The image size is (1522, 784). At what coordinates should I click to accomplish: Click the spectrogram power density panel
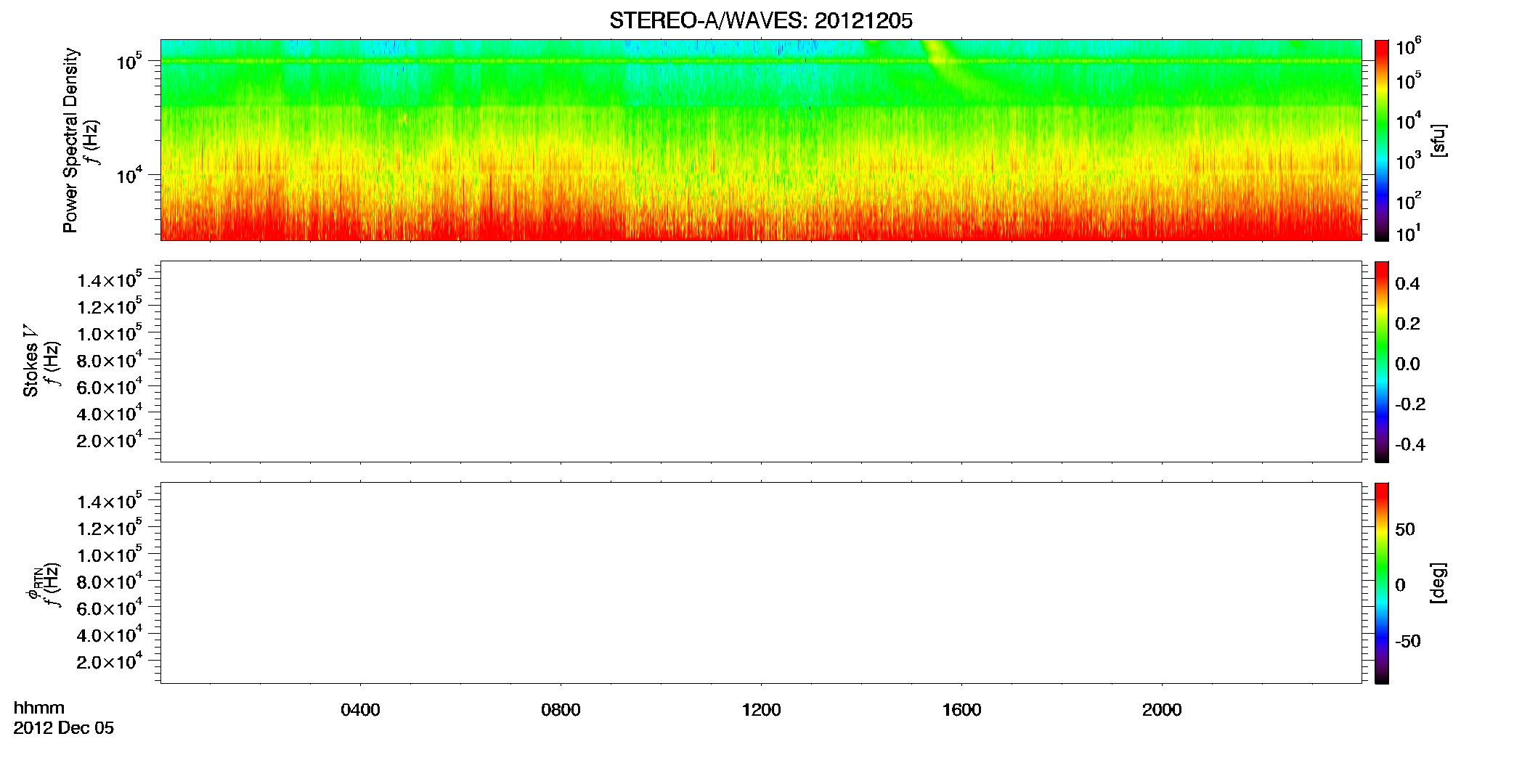(760, 140)
